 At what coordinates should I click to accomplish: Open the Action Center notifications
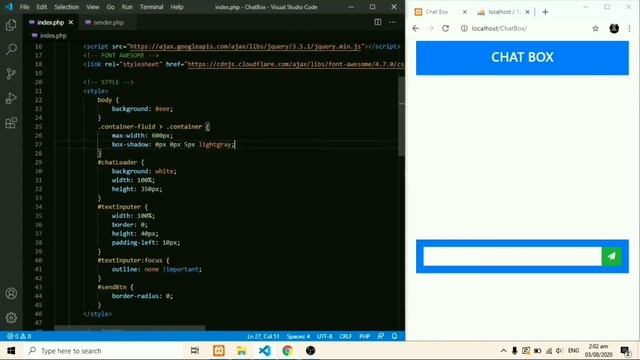625,351
